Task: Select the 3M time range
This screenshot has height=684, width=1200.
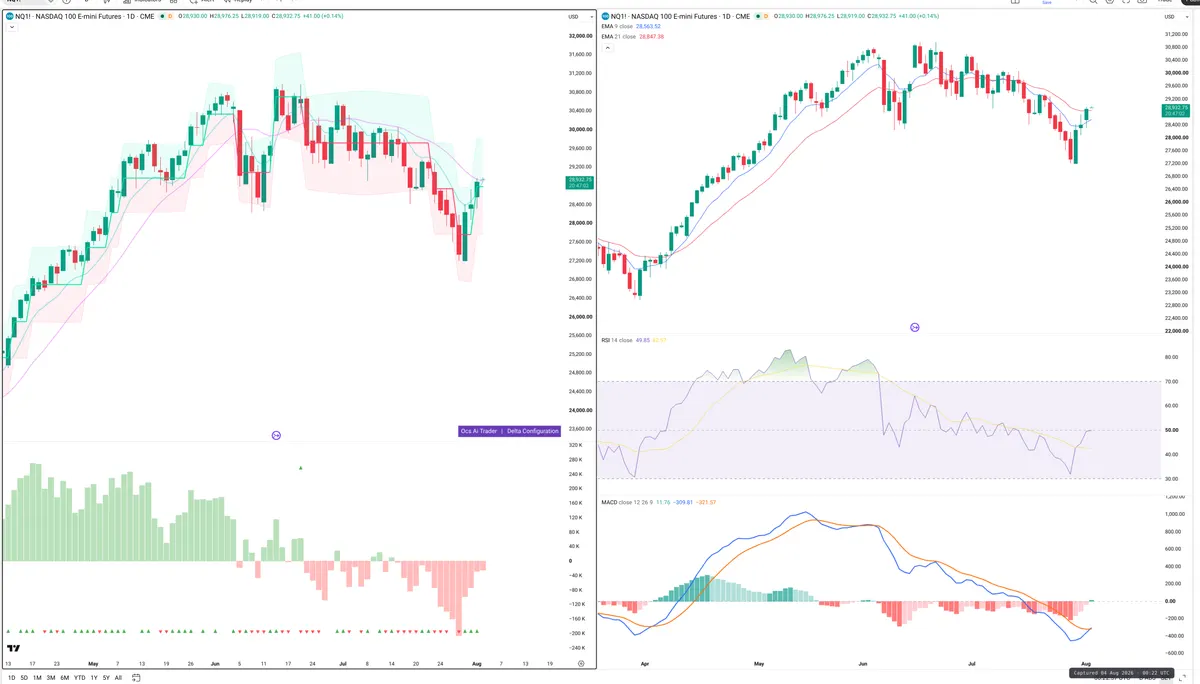Action: point(51,678)
